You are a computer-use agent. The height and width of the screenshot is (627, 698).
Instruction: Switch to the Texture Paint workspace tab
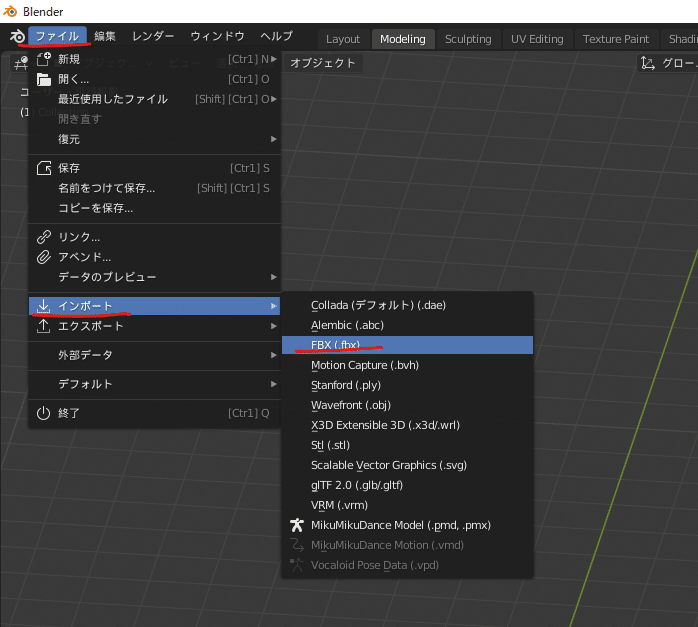(x=616, y=39)
